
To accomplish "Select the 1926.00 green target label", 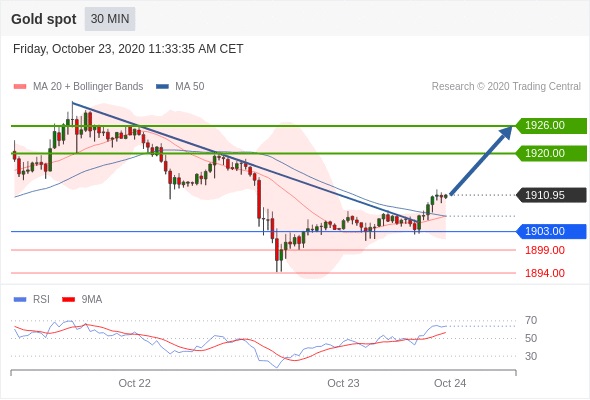I will (x=551, y=125).
